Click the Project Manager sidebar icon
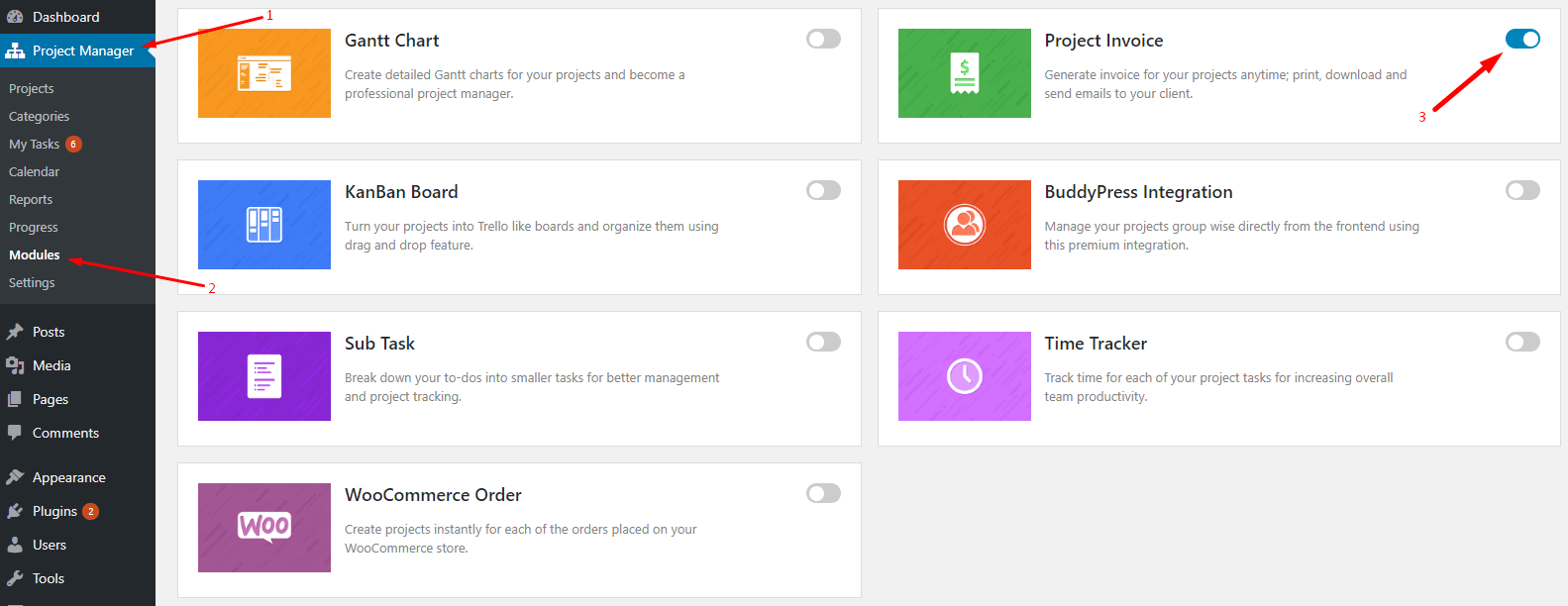 tap(14, 50)
